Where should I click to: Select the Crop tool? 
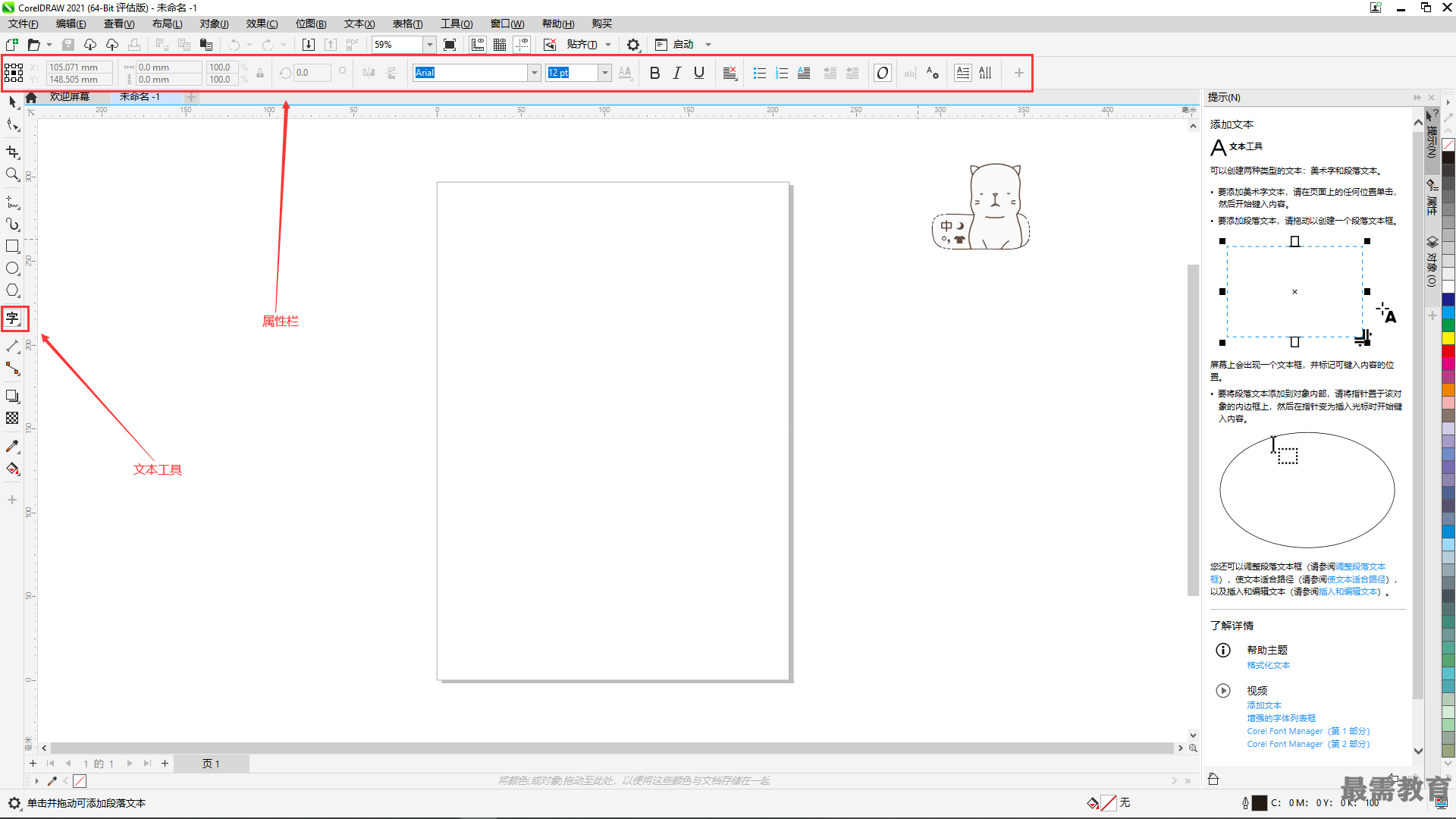click(x=13, y=152)
